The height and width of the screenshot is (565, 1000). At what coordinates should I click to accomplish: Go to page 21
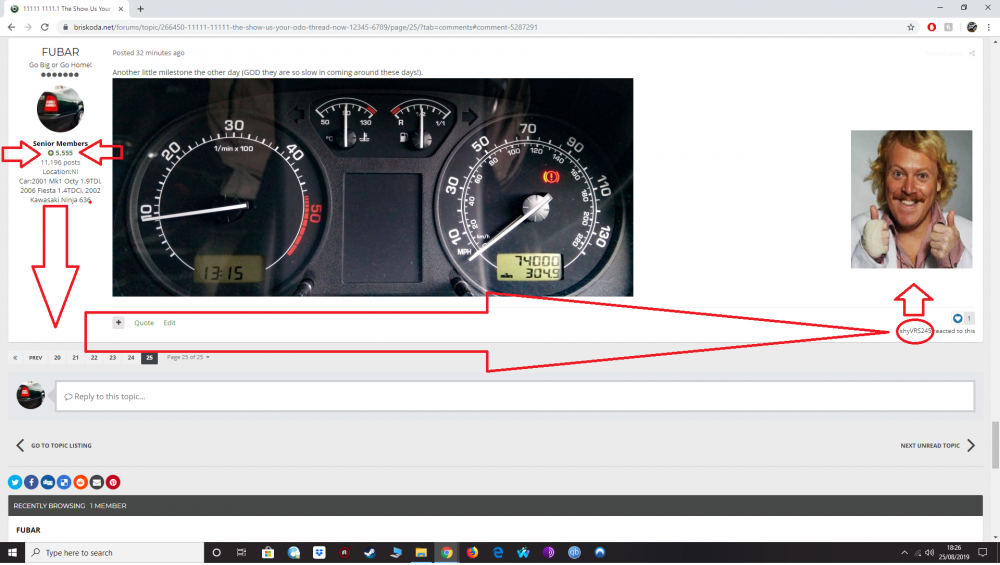[x=75, y=358]
